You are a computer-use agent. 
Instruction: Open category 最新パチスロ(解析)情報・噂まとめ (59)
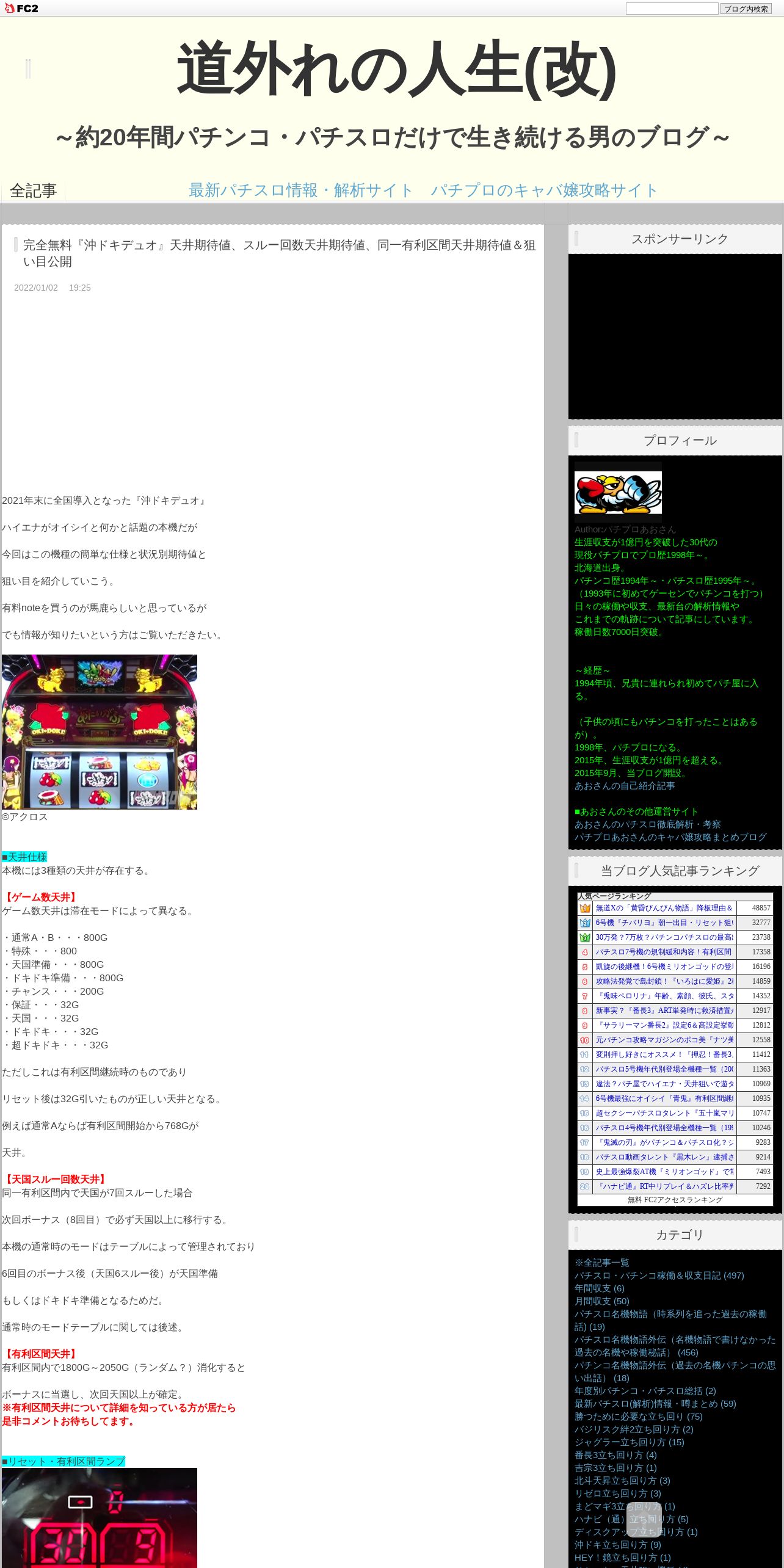(x=655, y=1404)
